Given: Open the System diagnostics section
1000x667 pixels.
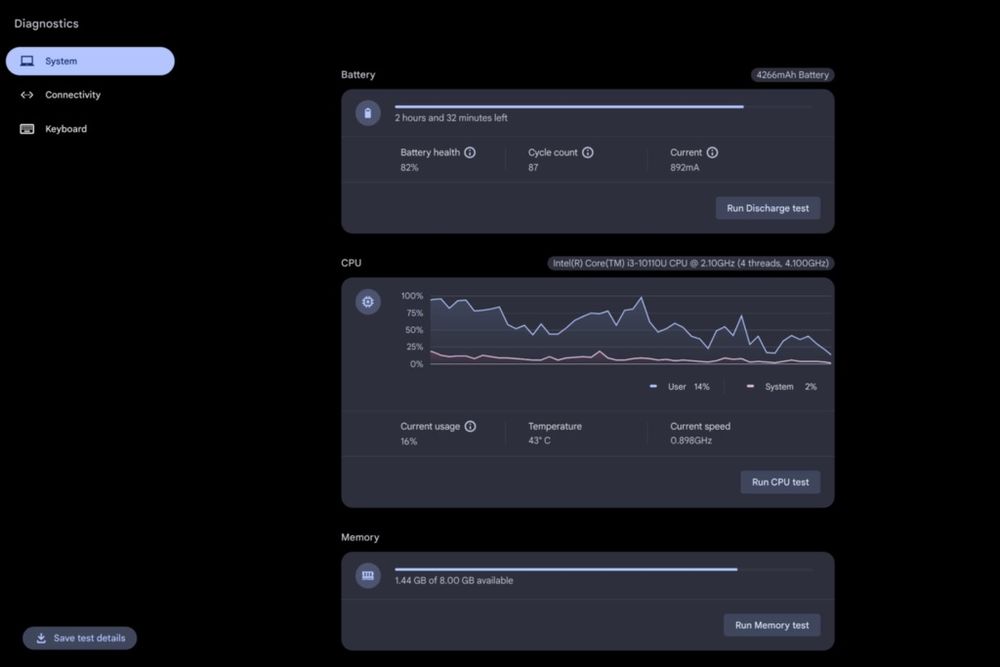Looking at the screenshot, I should [90, 61].
